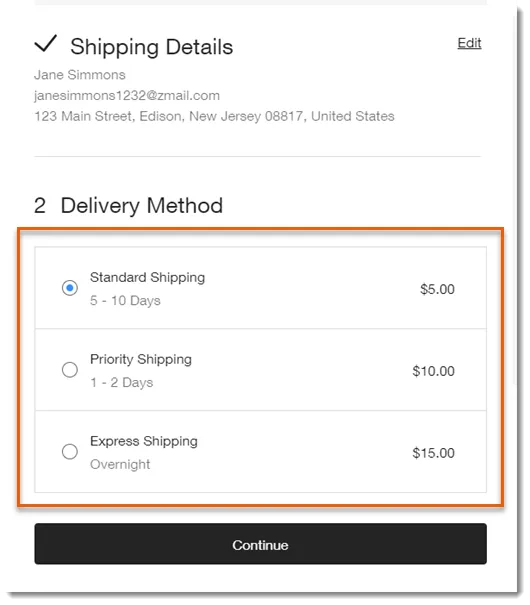Click the Express Shipping label text
Screen dimensions: 530x605
[144, 441]
